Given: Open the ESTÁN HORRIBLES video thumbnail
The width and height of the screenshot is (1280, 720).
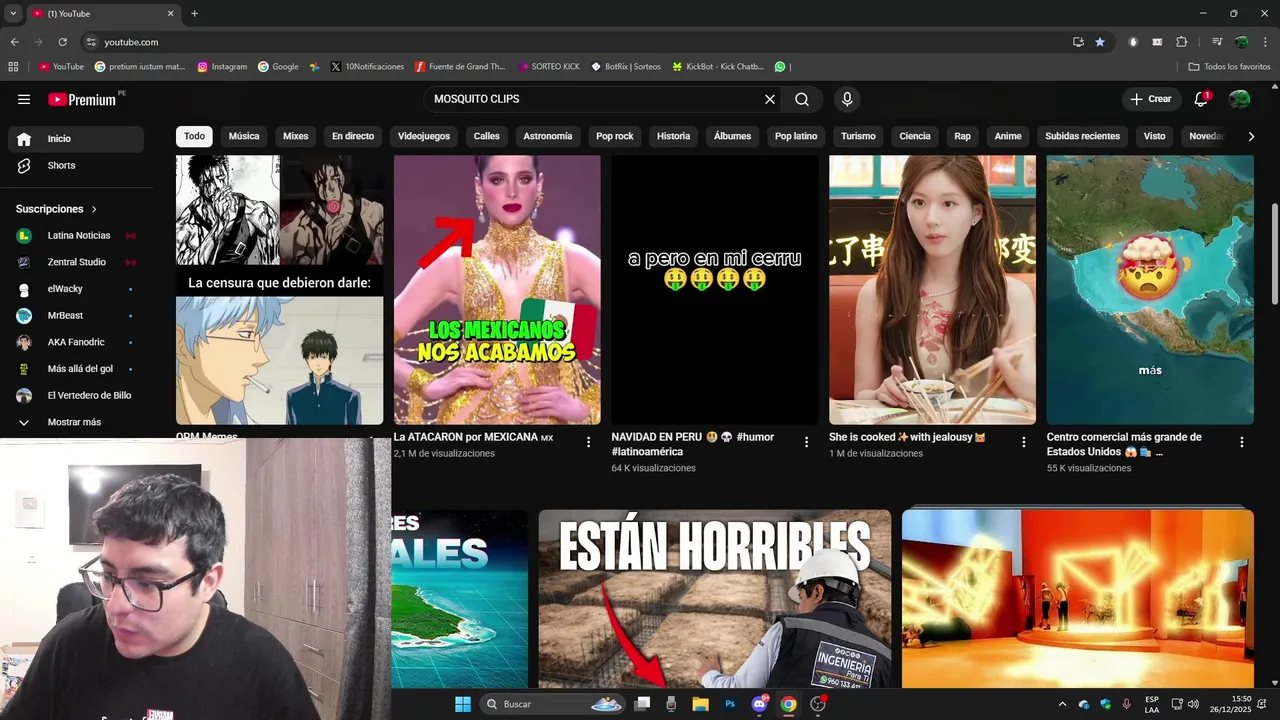Looking at the screenshot, I should 715,599.
